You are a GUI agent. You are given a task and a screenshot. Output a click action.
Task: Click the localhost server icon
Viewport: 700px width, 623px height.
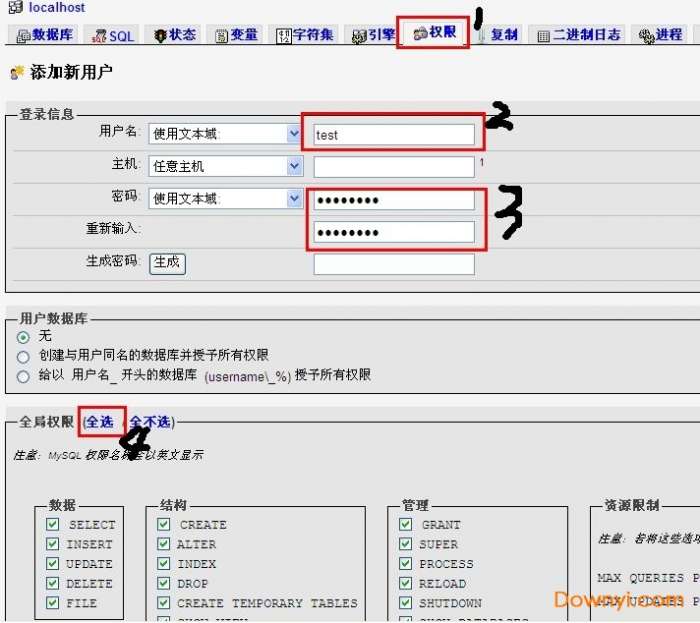tap(16, 7)
